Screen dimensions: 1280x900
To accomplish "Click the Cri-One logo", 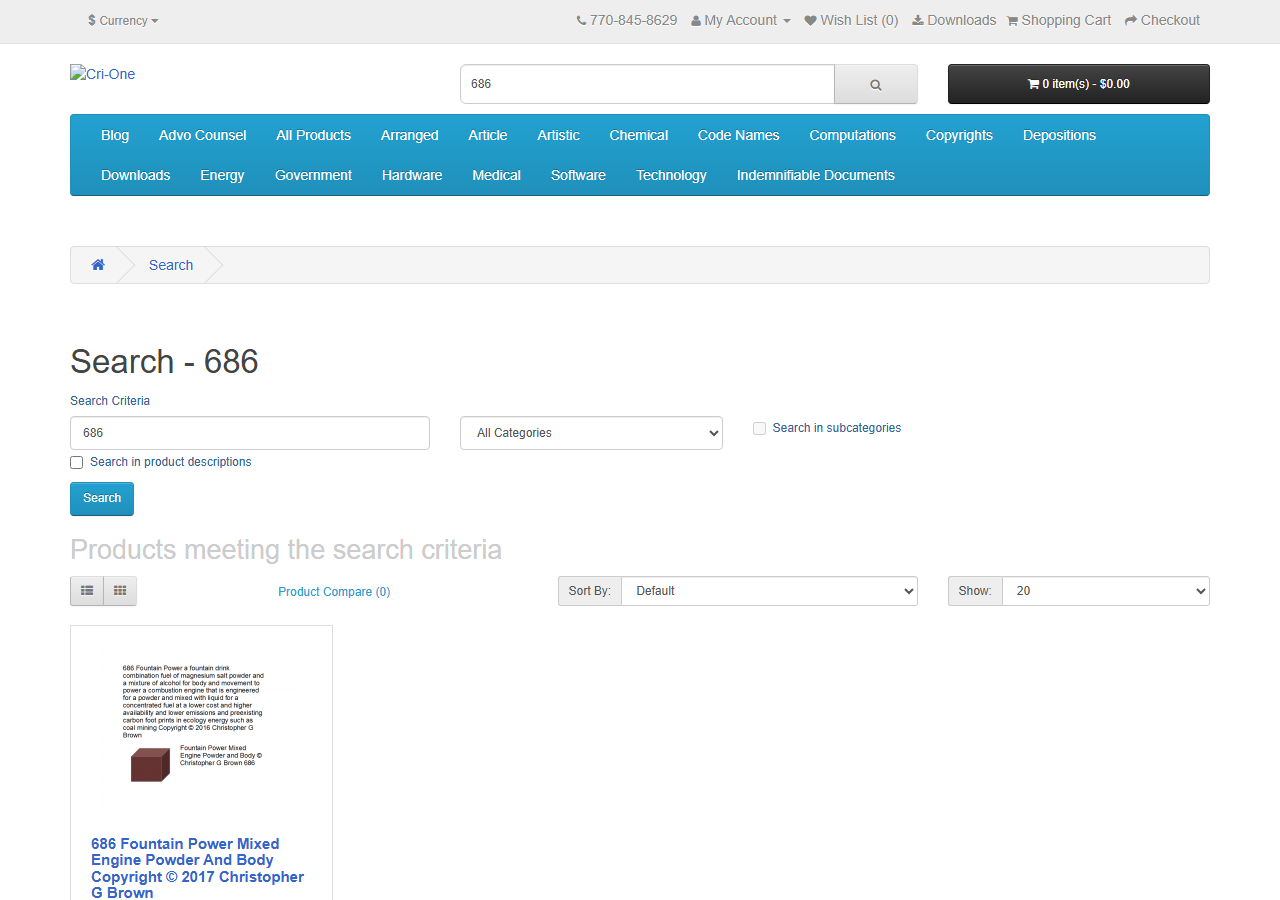I will [x=102, y=74].
